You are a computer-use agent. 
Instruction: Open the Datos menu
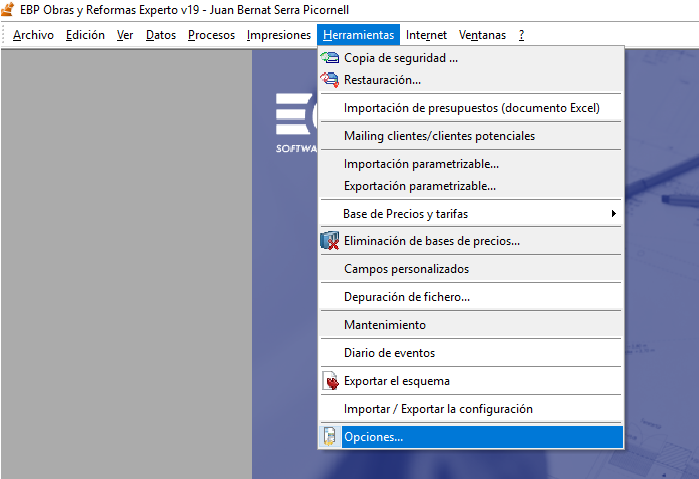click(x=161, y=35)
